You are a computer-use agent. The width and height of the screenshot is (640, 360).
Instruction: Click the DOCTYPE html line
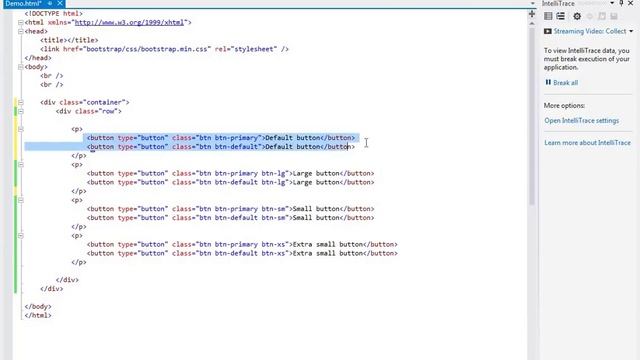pos(53,13)
